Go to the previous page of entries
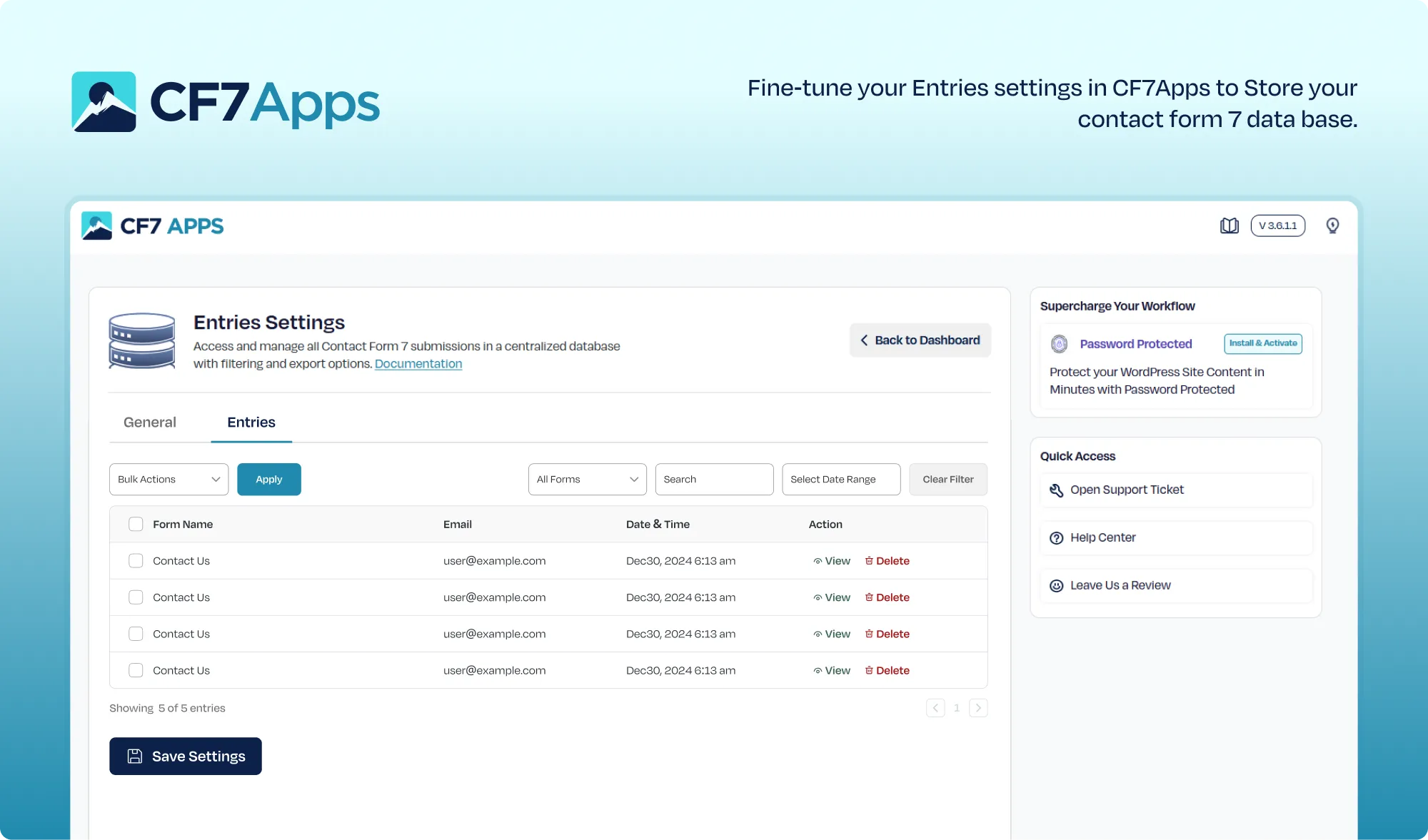The image size is (1428, 840). (x=935, y=708)
